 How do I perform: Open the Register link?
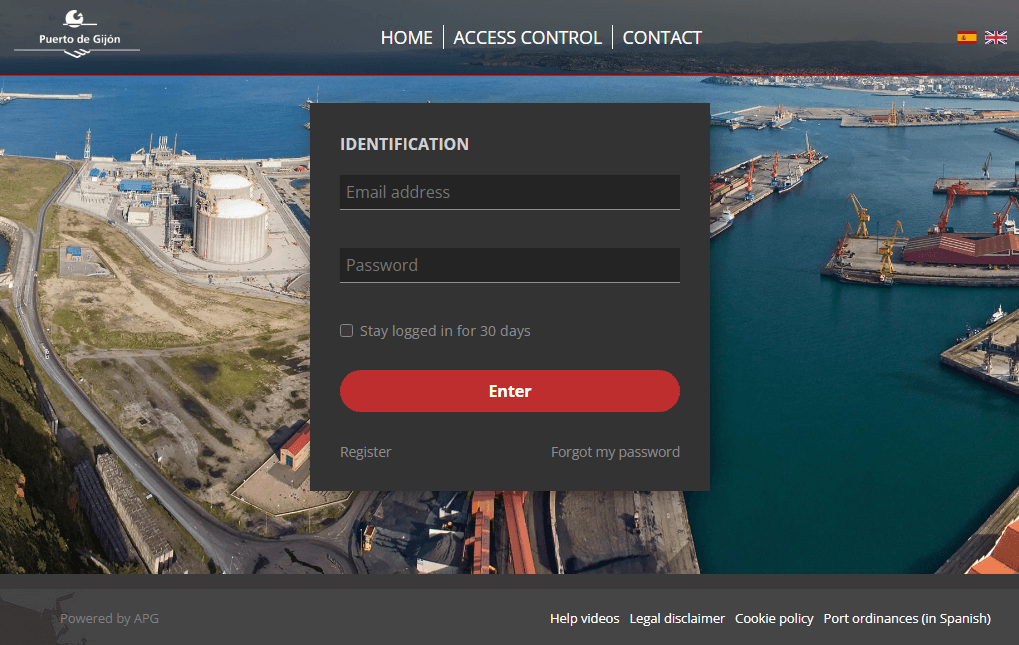[x=365, y=451]
